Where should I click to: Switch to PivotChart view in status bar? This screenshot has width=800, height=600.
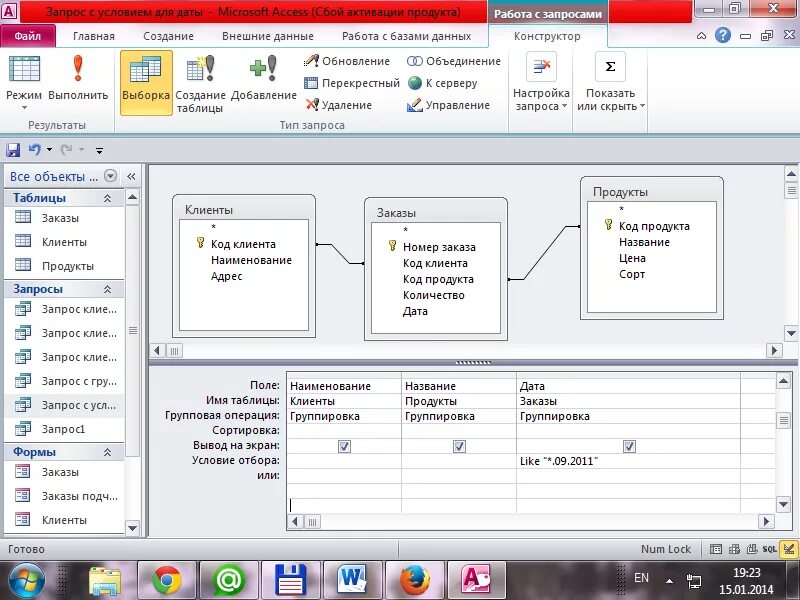pos(752,549)
